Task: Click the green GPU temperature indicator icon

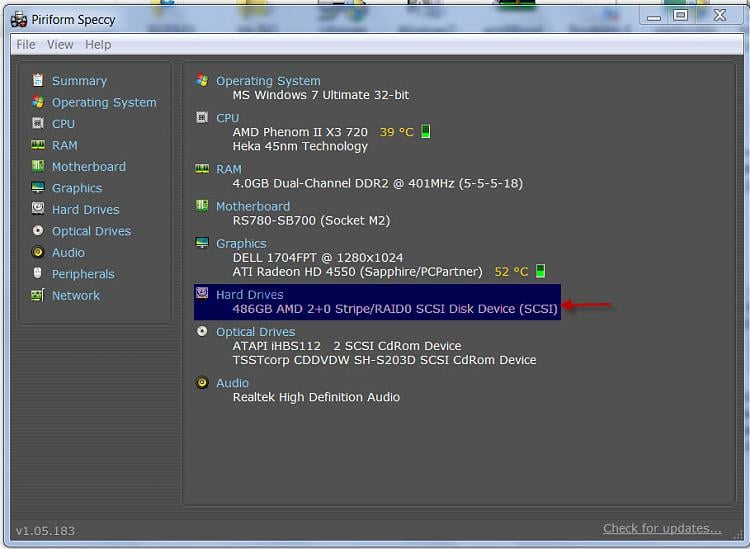Action: (x=540, y=271)
